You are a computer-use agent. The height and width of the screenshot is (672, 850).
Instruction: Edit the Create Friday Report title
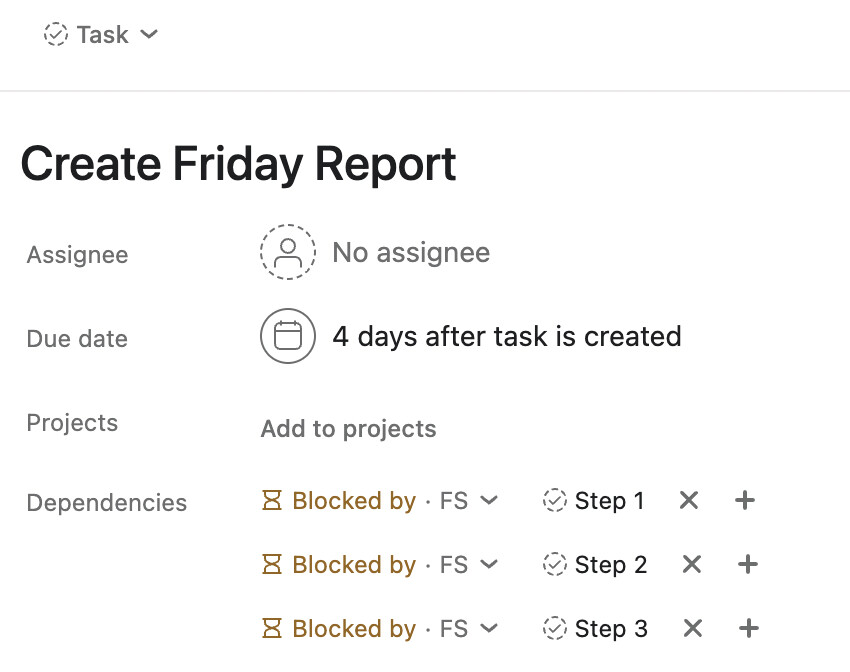tap(238, 164)
